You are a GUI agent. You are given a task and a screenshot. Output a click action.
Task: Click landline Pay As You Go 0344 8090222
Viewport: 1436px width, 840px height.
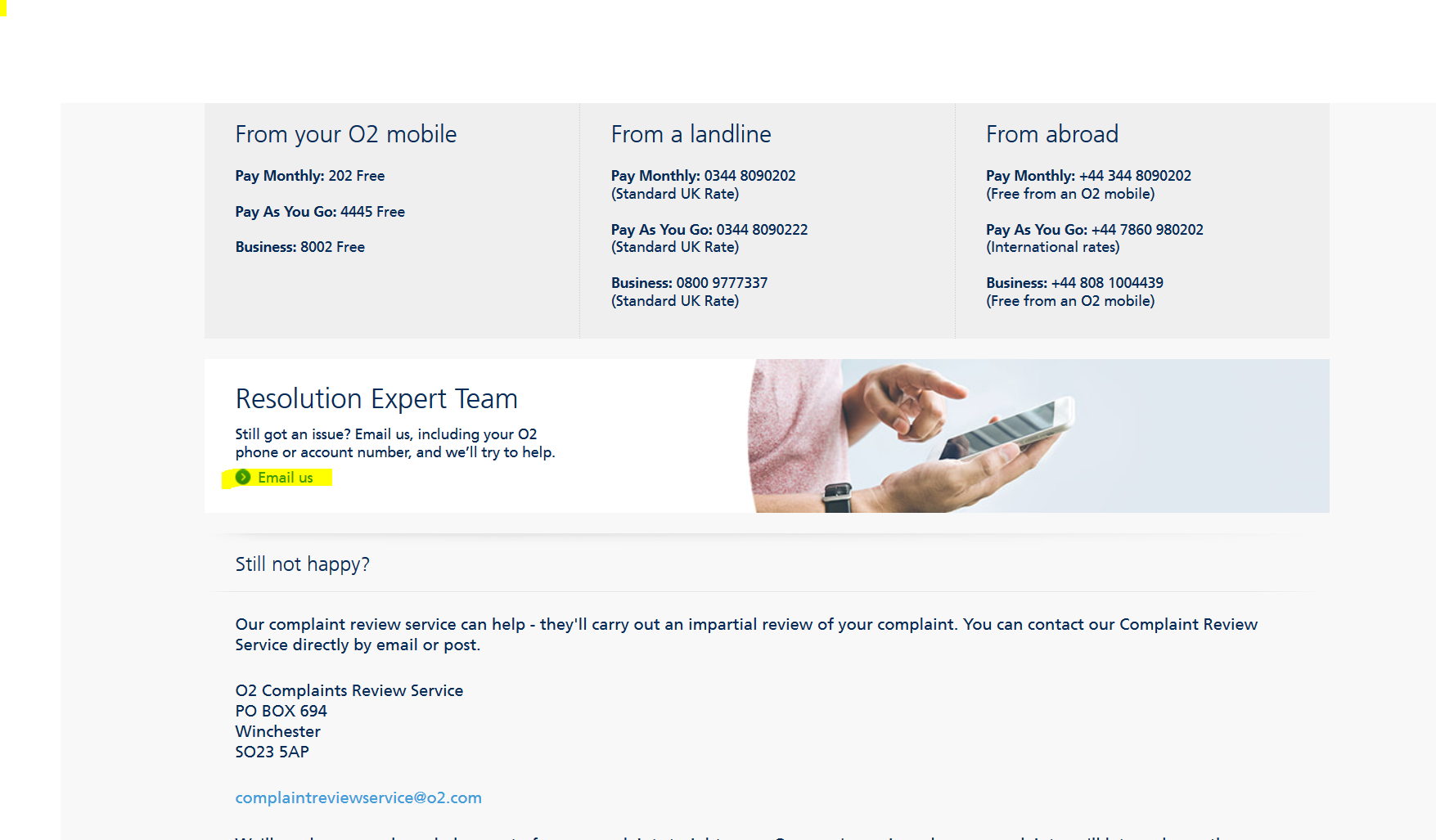762,230
